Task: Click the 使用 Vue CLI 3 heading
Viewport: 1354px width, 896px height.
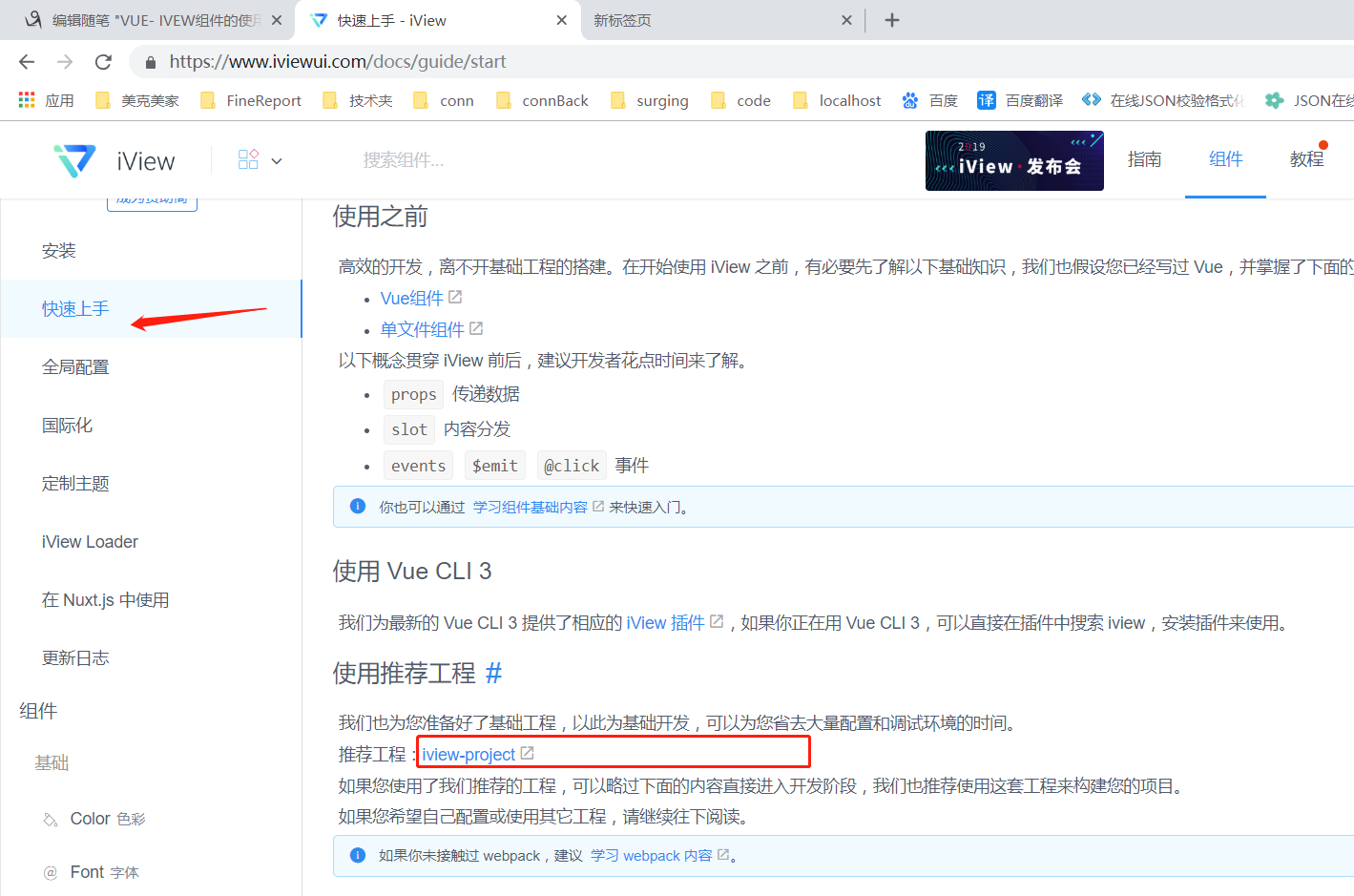Action: click(412, 571)
